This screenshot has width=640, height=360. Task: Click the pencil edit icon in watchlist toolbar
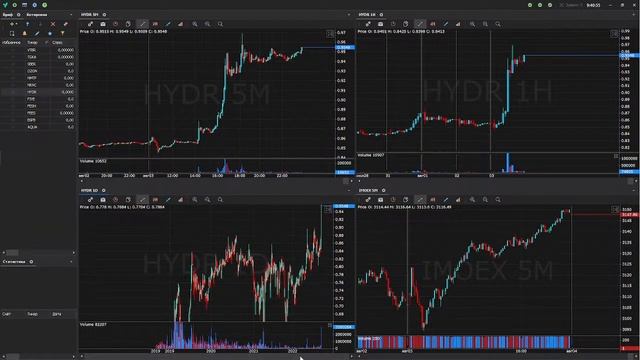[x=37, y=33]
